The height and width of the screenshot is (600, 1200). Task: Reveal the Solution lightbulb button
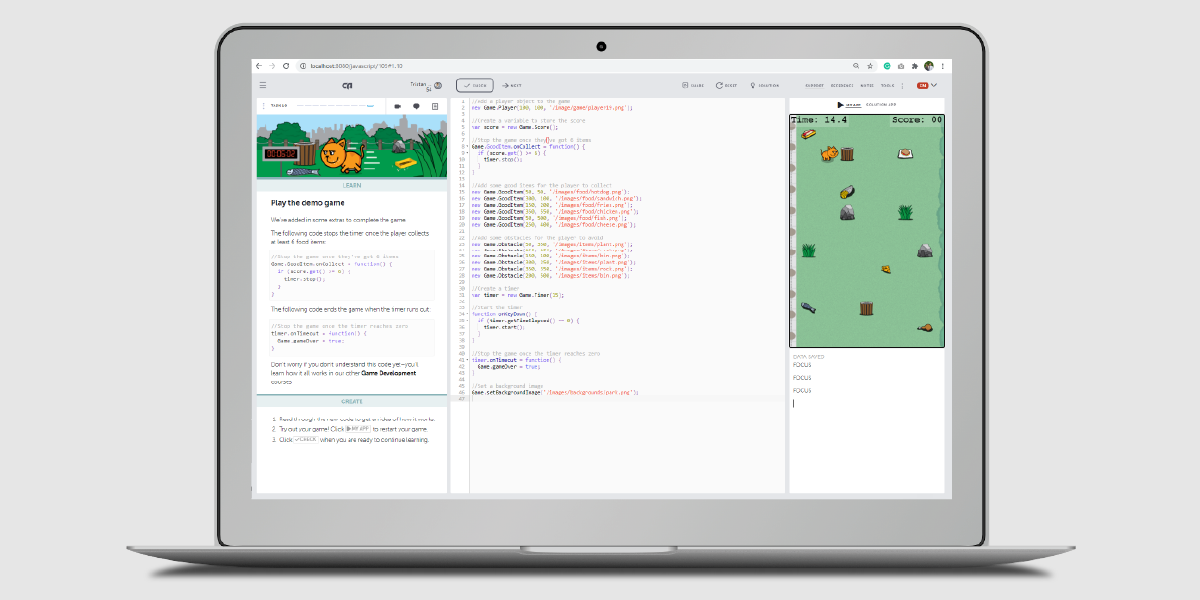click(x=765, y=85)
